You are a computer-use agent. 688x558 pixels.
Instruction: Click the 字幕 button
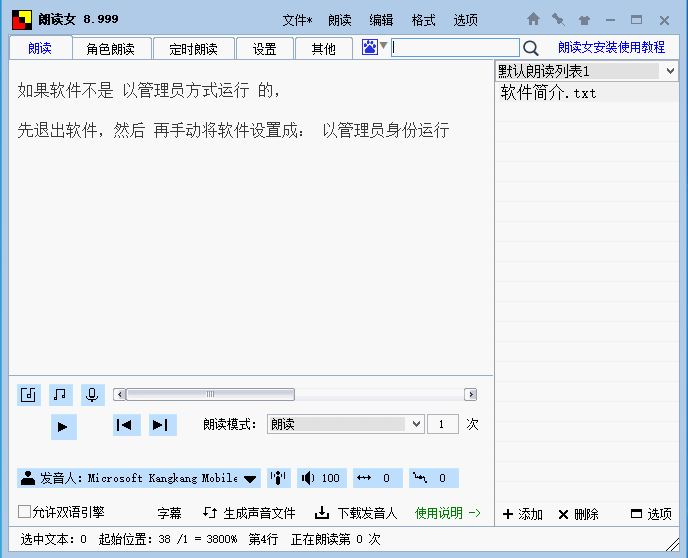169,513
